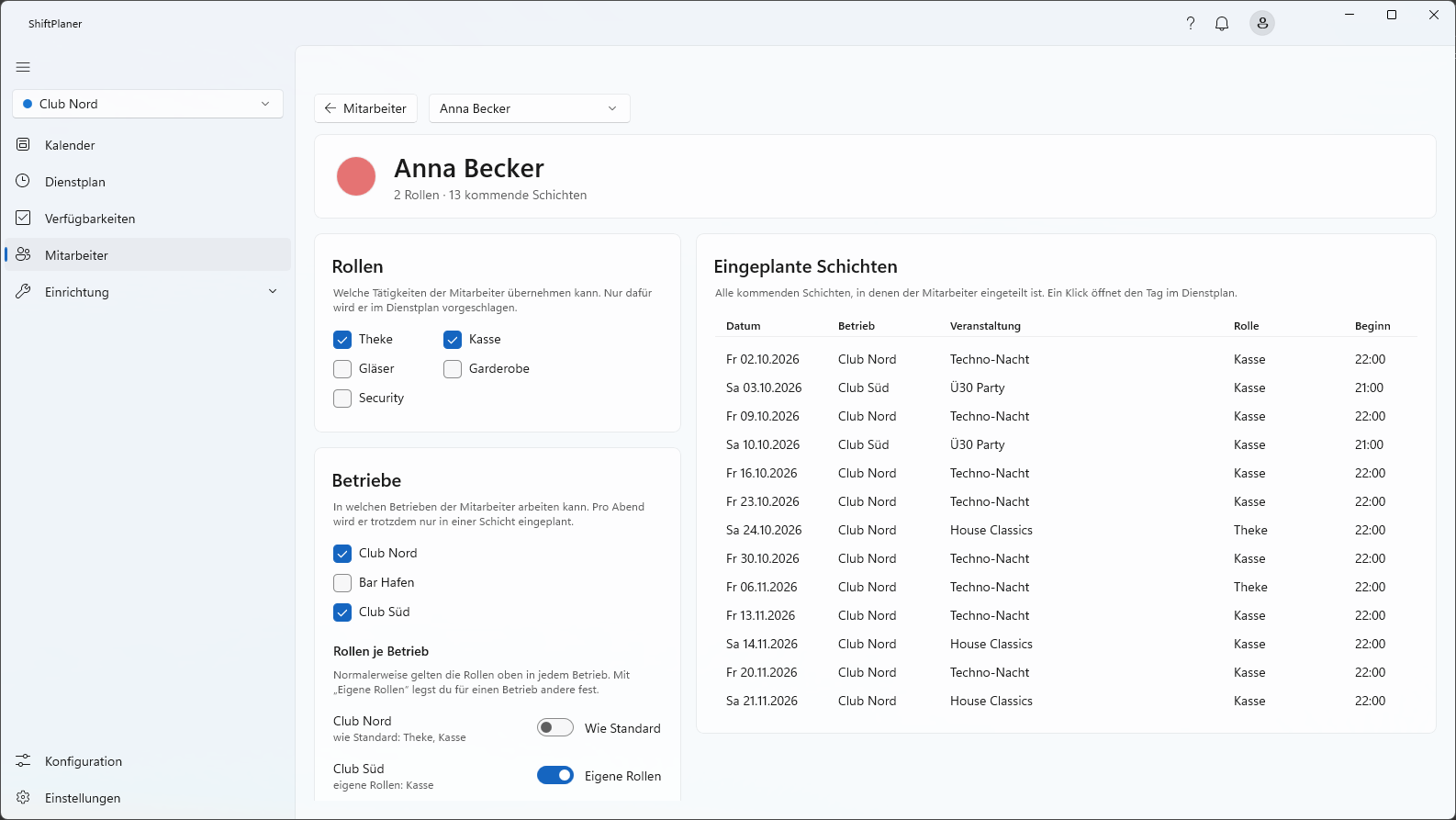1456x820 pixels.
Task: Open the Fr 02.10.2026 Techno-Nacht shift
Action: click(1066, 359)
